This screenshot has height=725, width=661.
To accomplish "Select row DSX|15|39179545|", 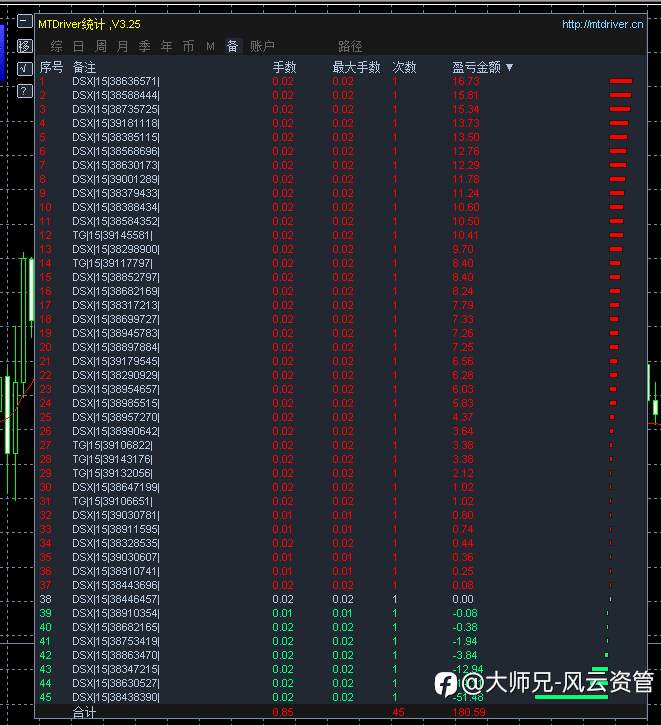I will 341,361.
